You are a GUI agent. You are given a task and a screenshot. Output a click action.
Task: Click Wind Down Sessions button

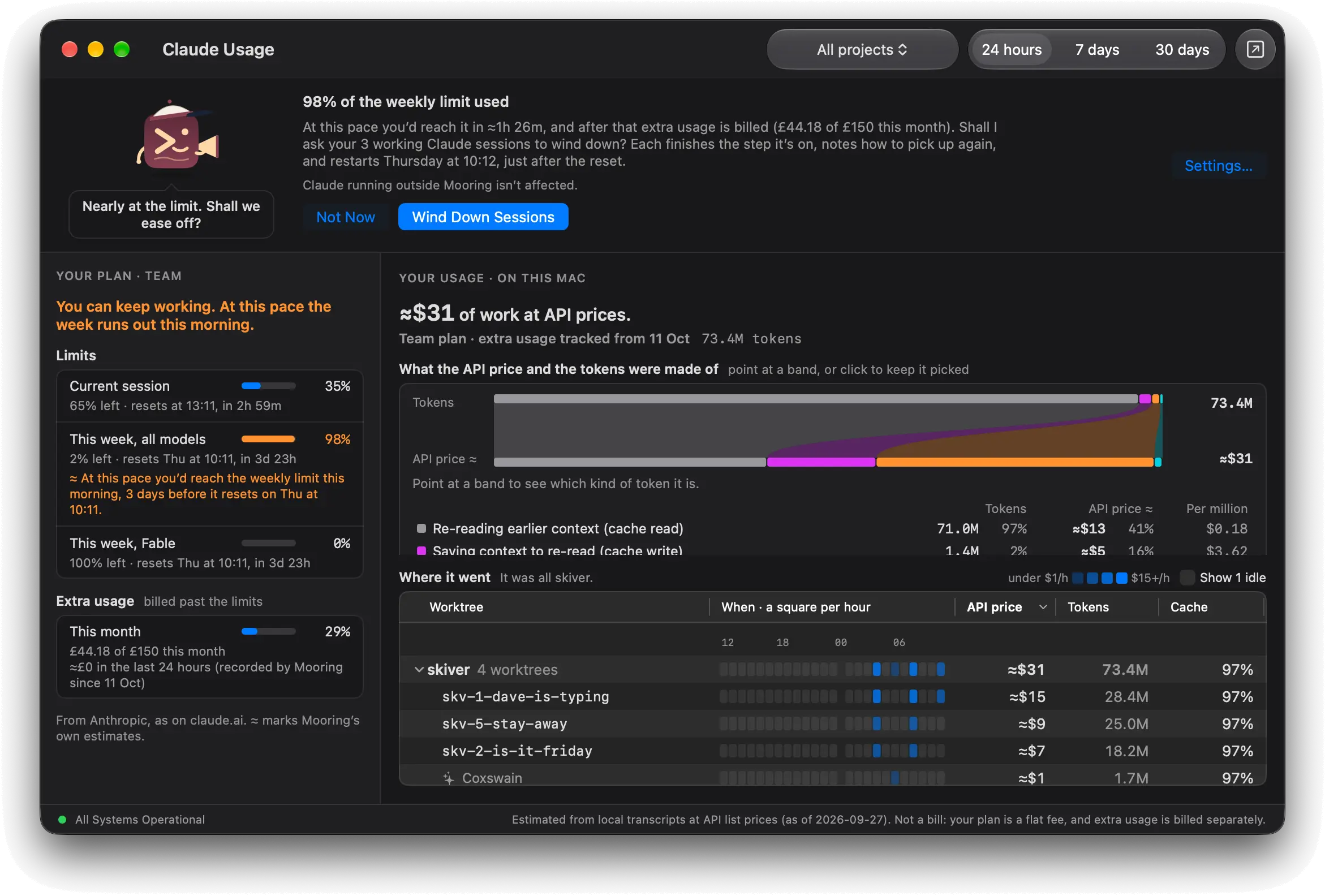483,217
